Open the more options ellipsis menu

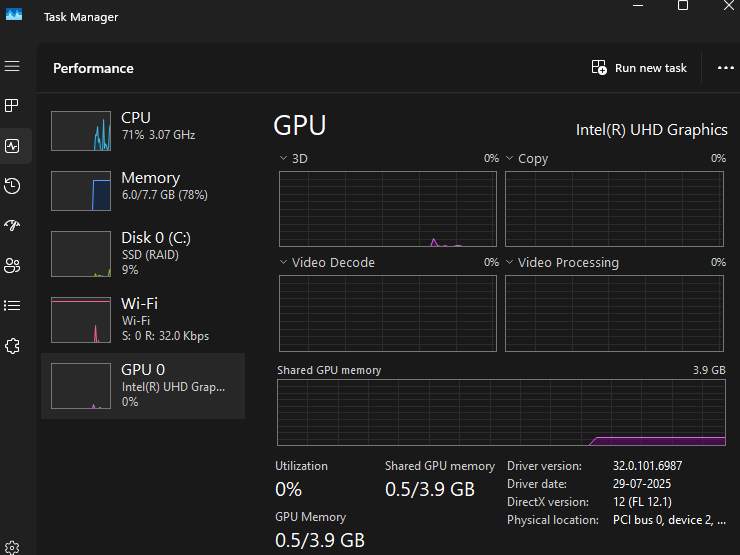pyautogui.click(x=725, y=68)
